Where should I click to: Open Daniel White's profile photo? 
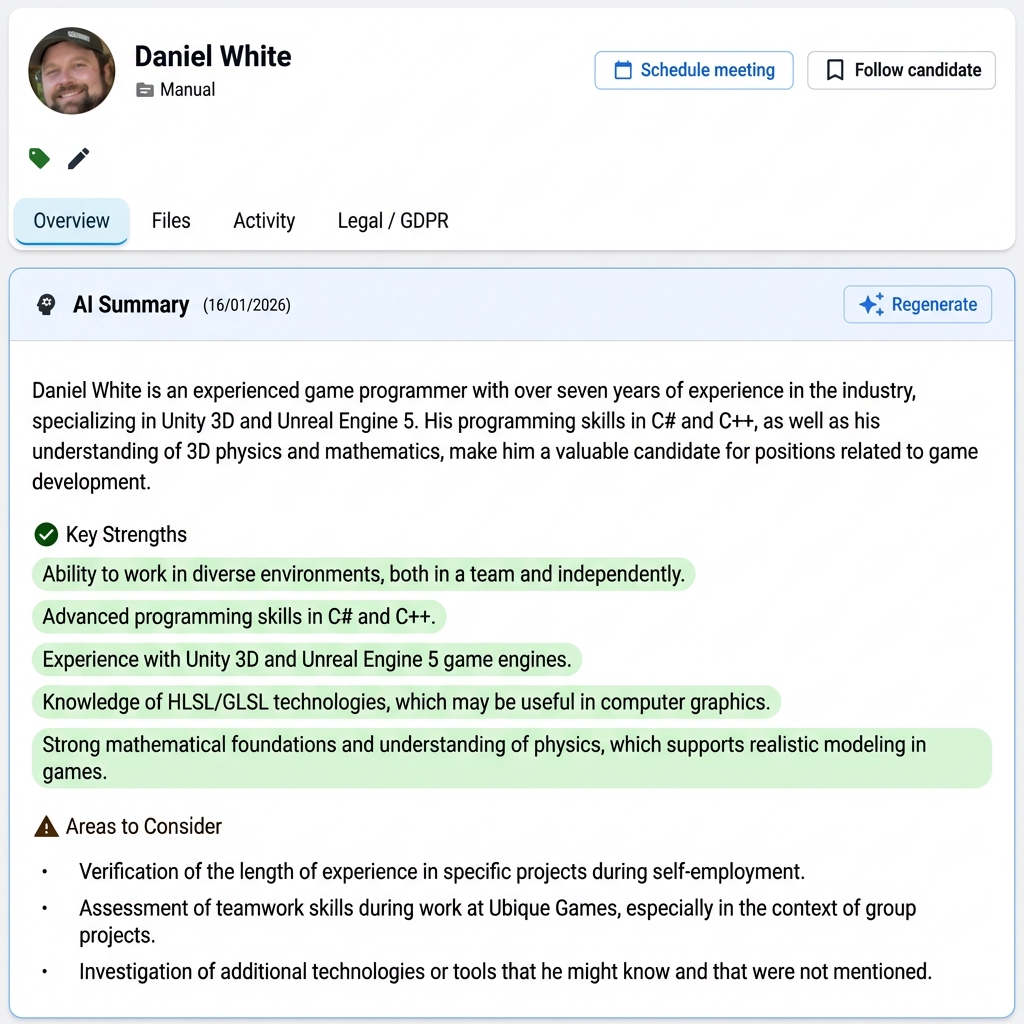click(71, 70)
